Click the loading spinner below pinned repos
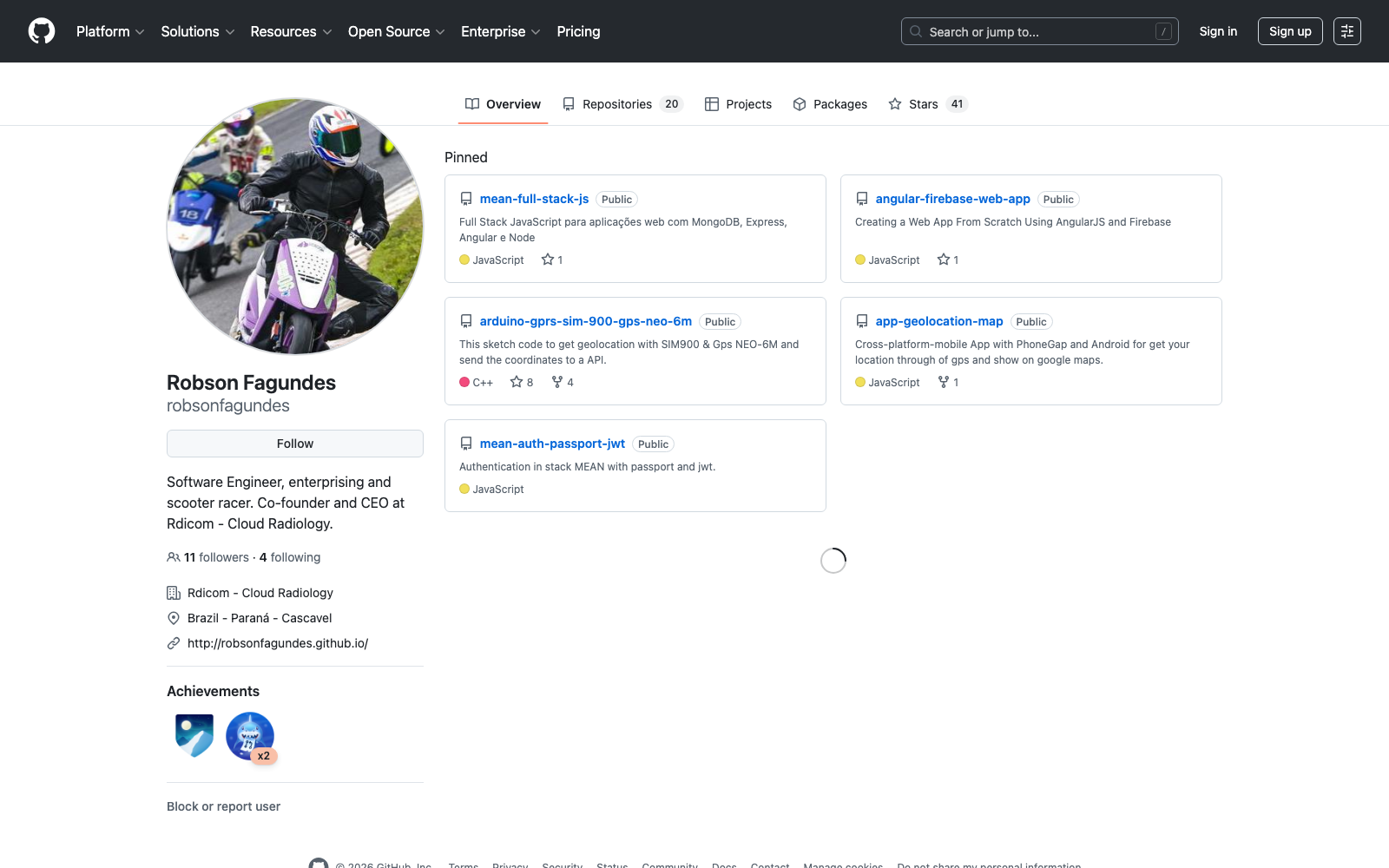 click(833, 561)
